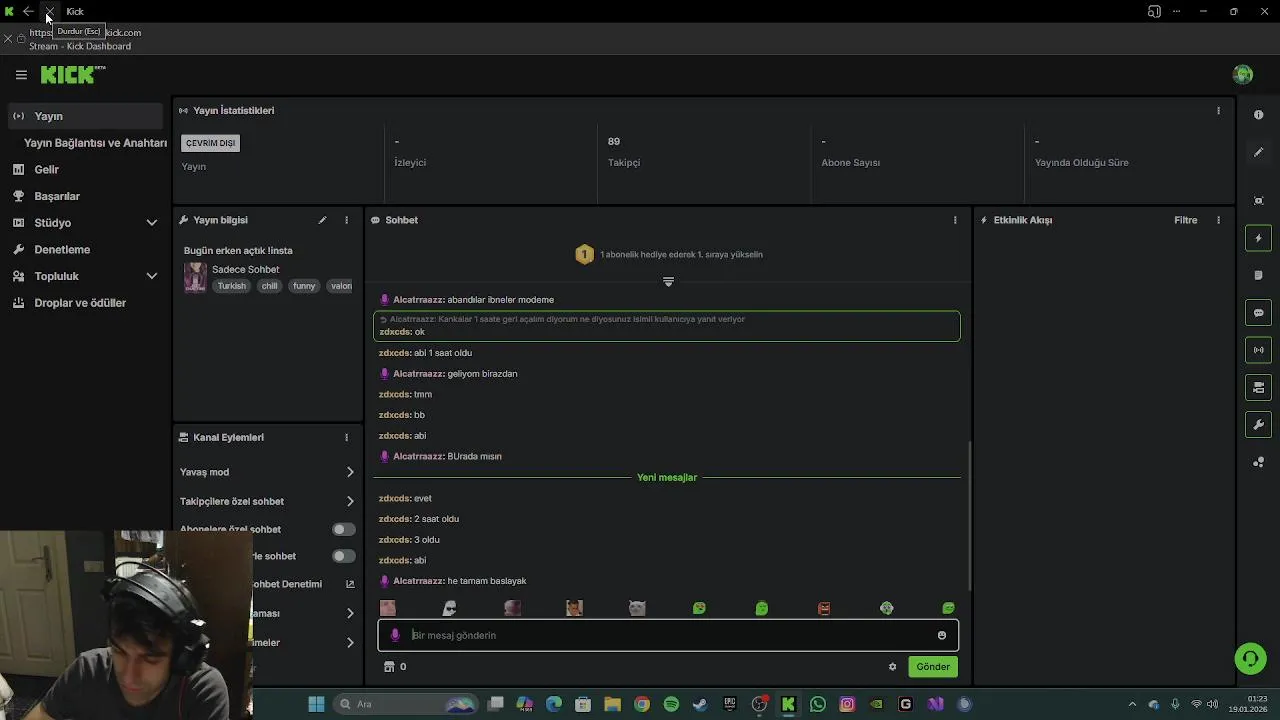Toggle the switch below Abonelere özel sohbet
This screenshot has height=720, width=1280.
tap(343, 556)
